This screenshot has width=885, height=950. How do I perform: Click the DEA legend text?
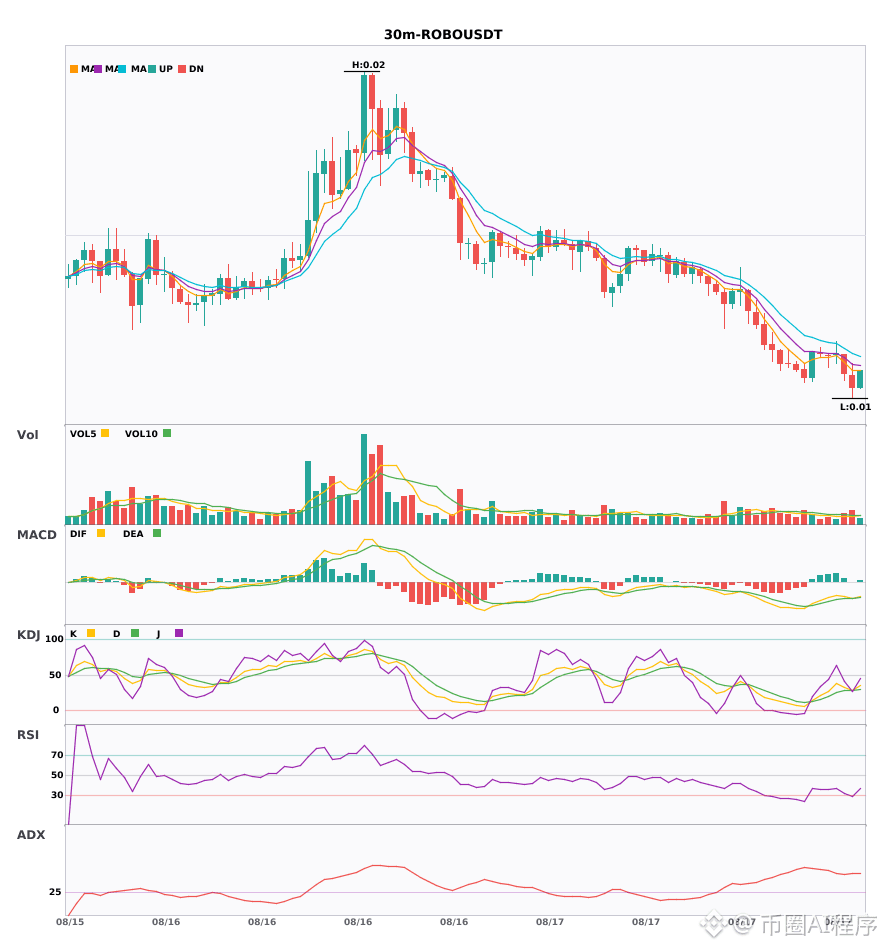click(x=133, y=534)
